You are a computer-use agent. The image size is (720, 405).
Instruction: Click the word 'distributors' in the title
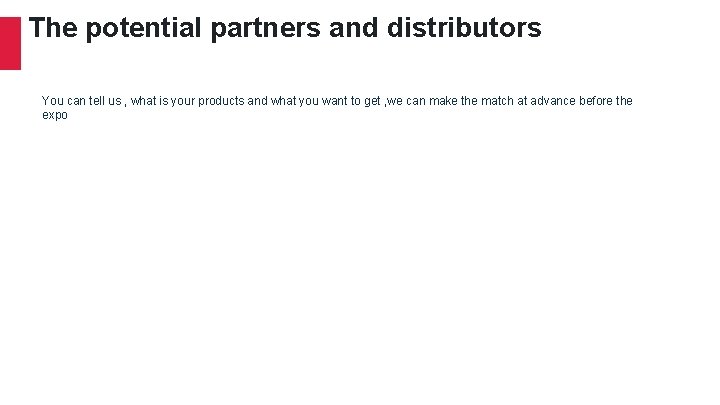pyautogui.click(x=464, y=28)
